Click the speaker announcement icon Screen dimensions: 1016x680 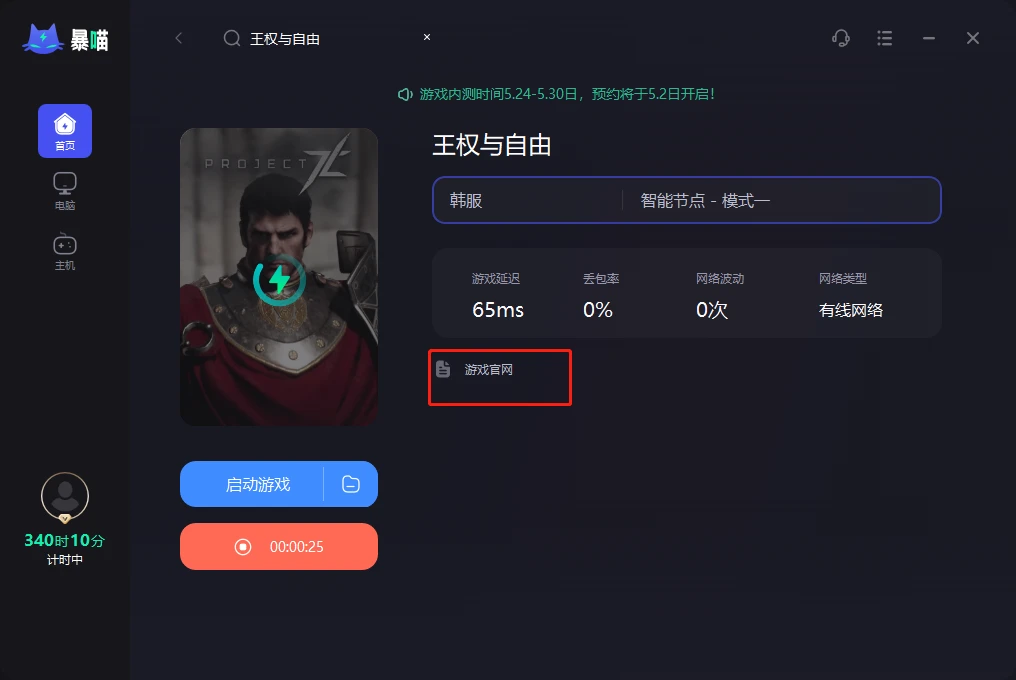[x=405, y=95]
